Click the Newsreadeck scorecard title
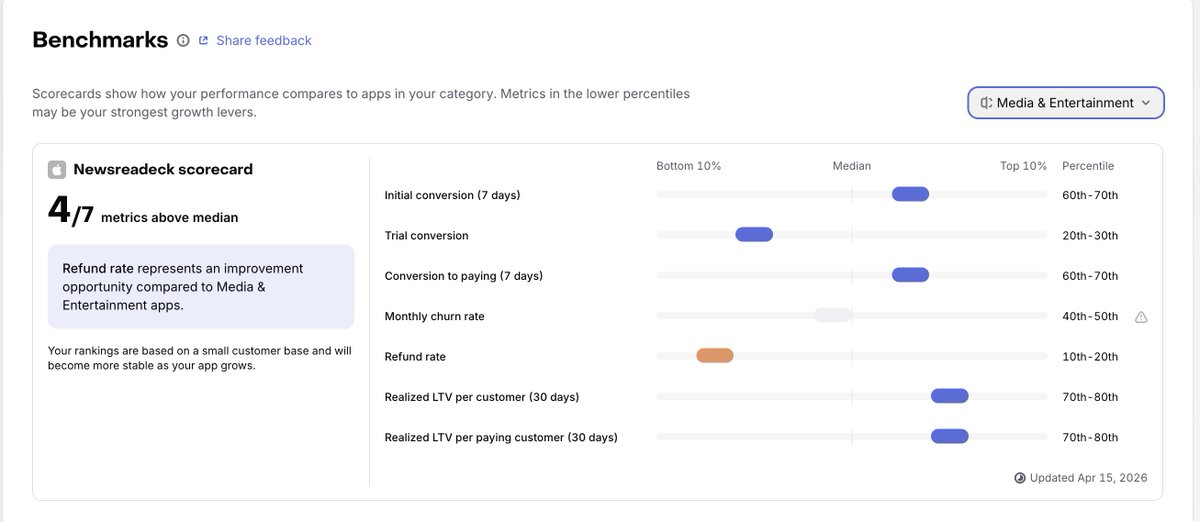Viewport: 1200px width, 522px height. point(163,170)
